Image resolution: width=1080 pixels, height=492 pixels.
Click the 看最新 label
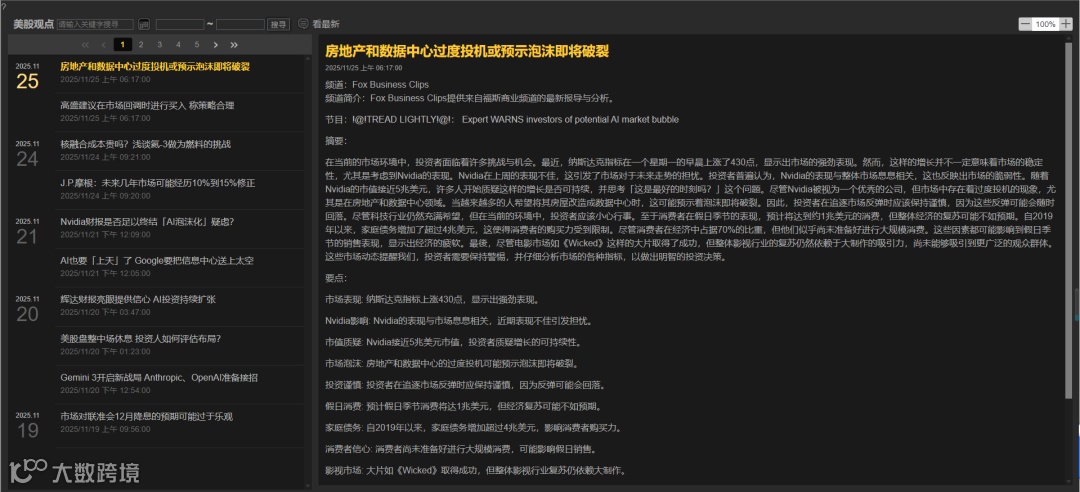point(326,24)
